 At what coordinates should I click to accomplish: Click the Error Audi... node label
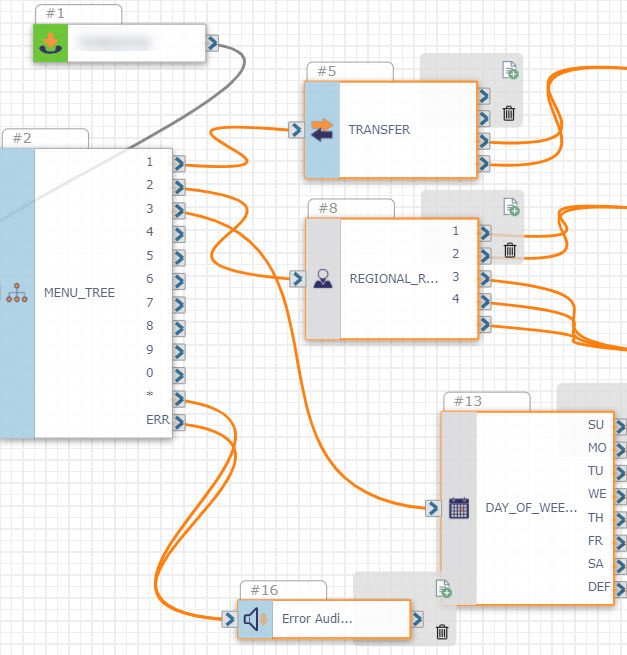pyautogui.click(x=317, y=619)
